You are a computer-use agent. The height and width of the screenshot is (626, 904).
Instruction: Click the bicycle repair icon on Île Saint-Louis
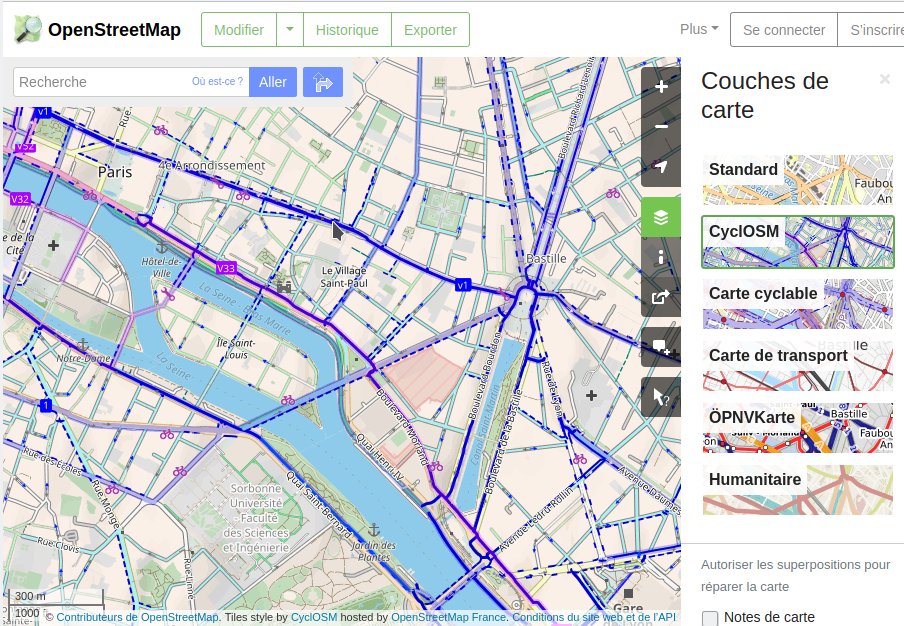[168, 295]
